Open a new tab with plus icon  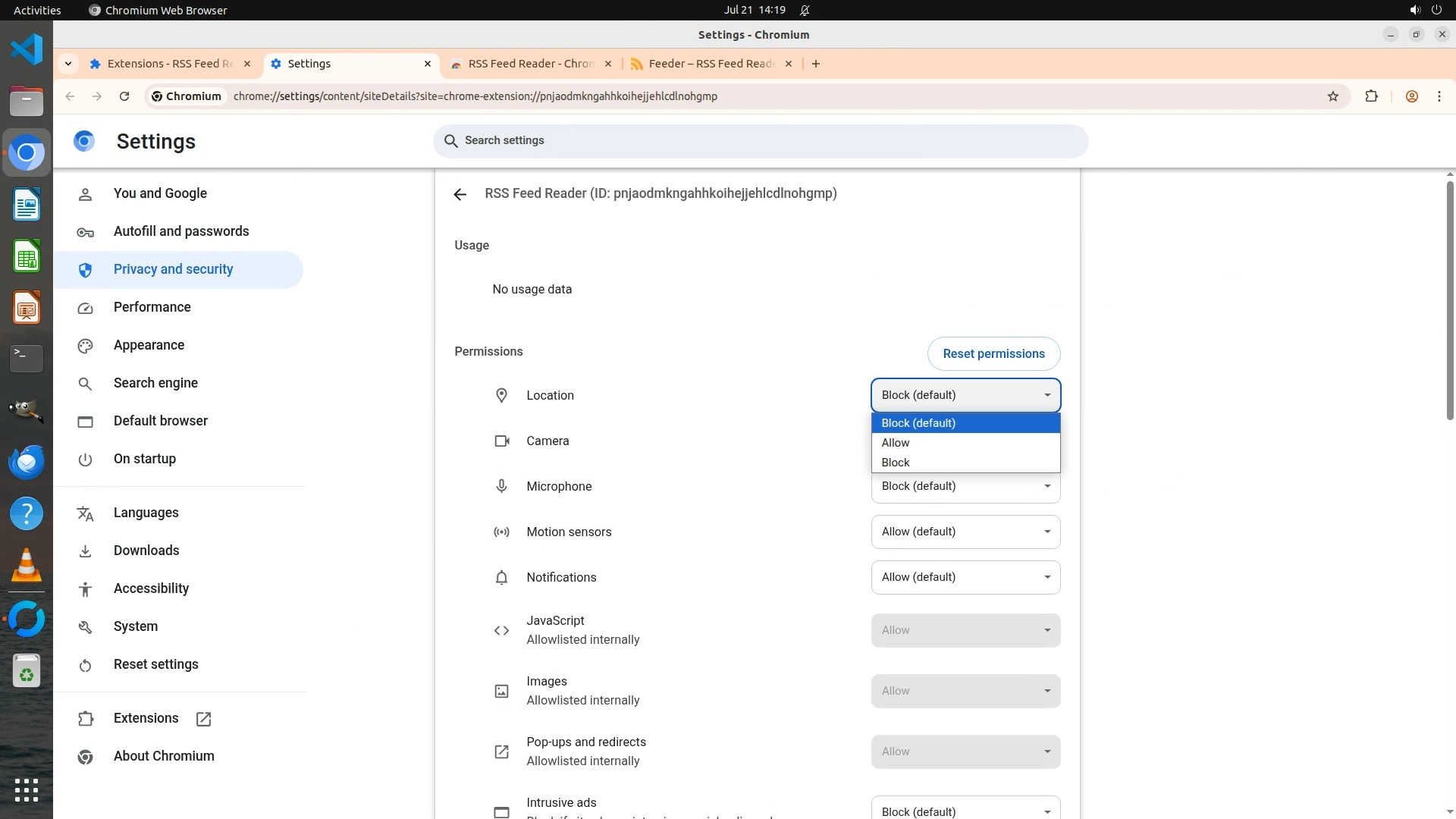(816, 64)
